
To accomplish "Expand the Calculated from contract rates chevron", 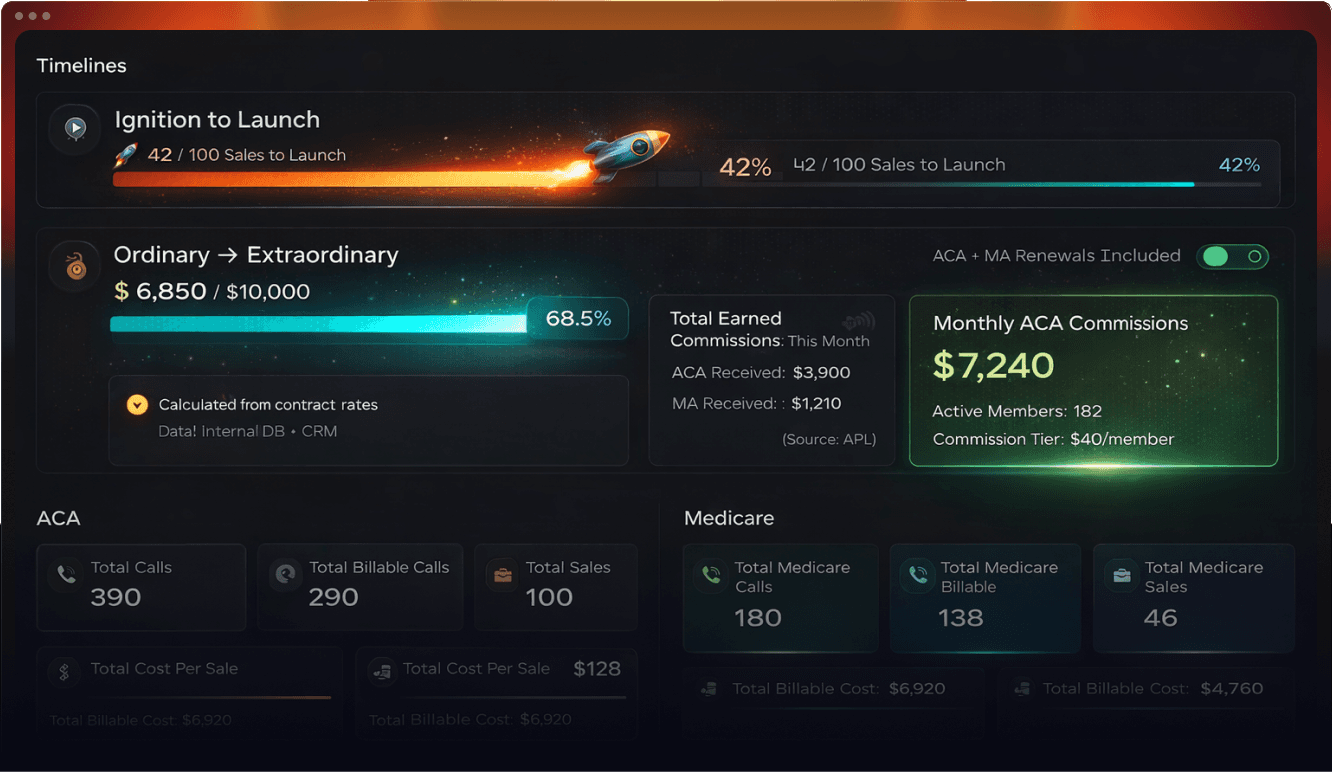I will [x=138, y=405].
